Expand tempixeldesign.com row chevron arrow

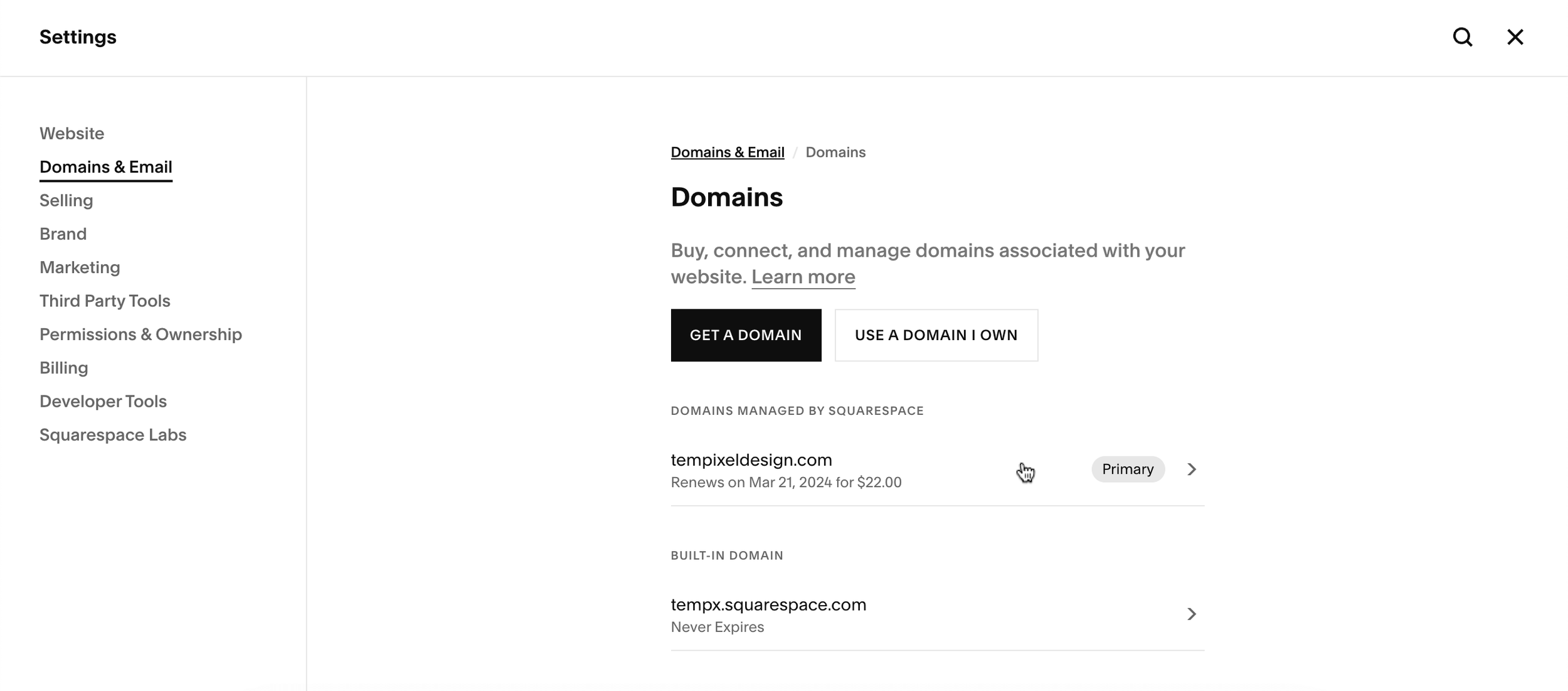pyautogui.click(x=1191, y=469)
